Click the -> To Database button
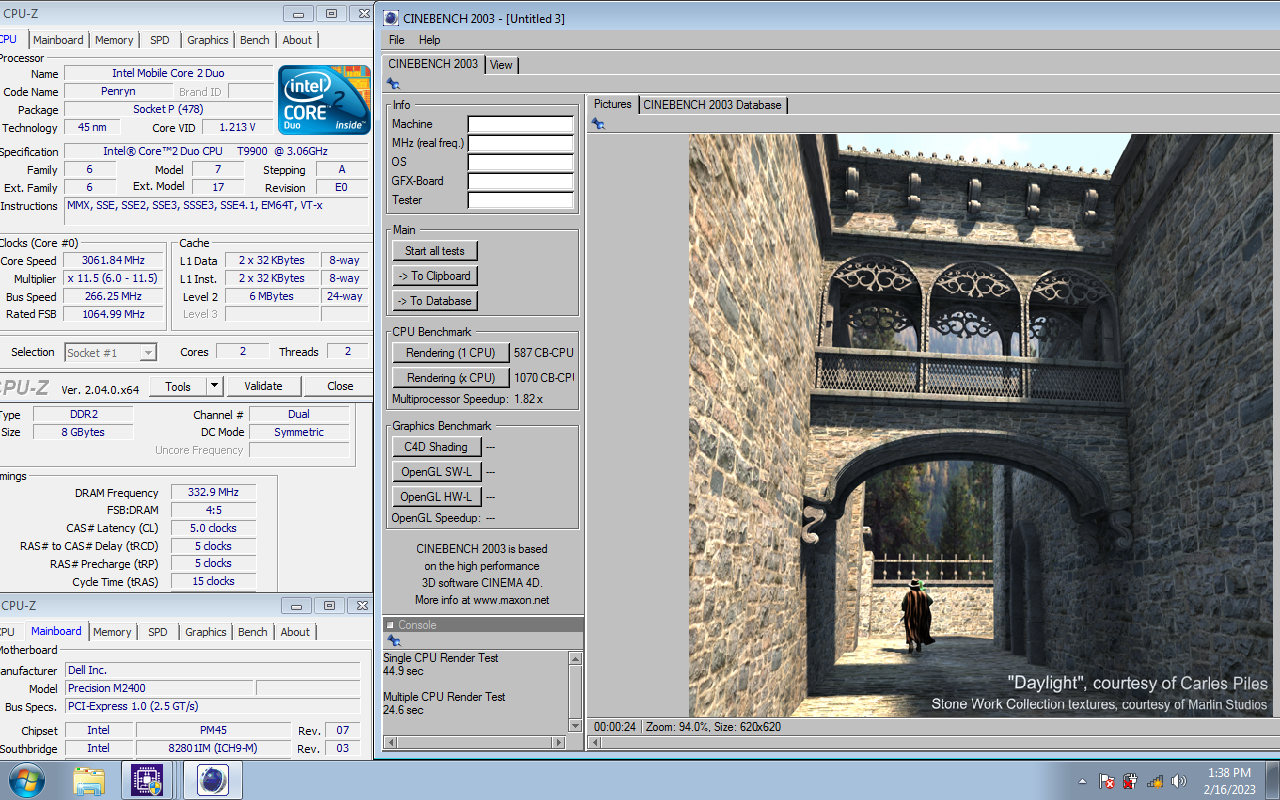This screenshot has width=1280, height=800. tap(435, 301)
